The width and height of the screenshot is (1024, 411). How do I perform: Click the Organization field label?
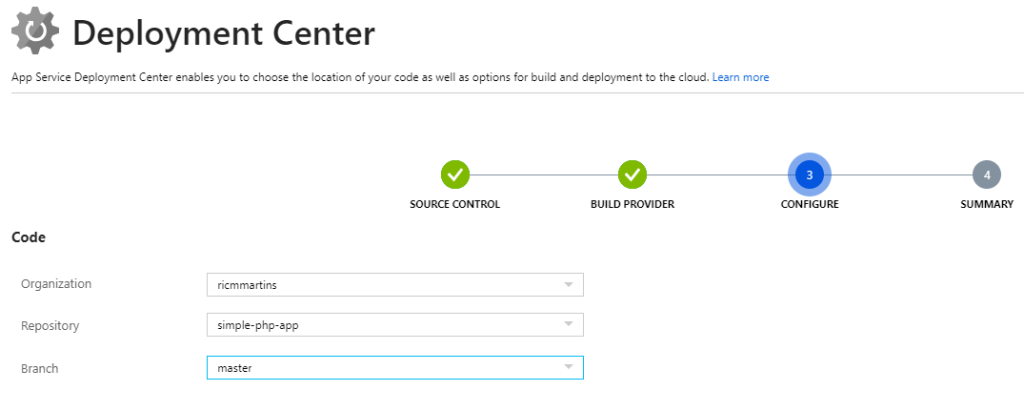click(x=56, y=284)
